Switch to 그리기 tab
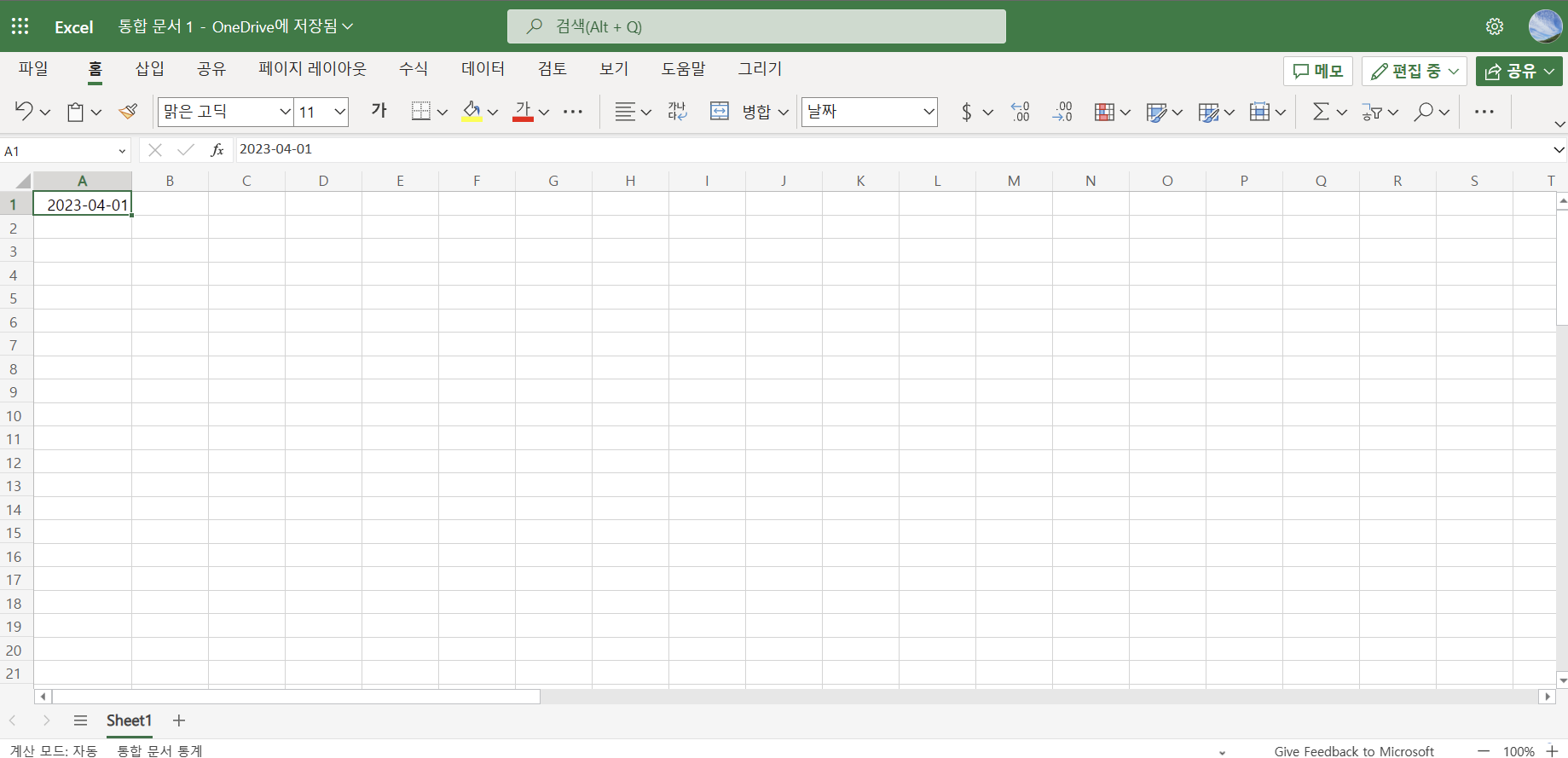1568x758 pixels. [761, 69]
